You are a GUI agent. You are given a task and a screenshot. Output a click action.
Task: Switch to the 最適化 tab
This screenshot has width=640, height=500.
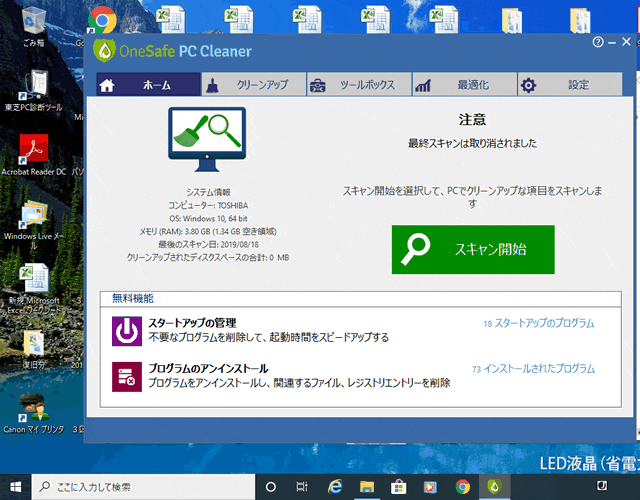(464, 84)
